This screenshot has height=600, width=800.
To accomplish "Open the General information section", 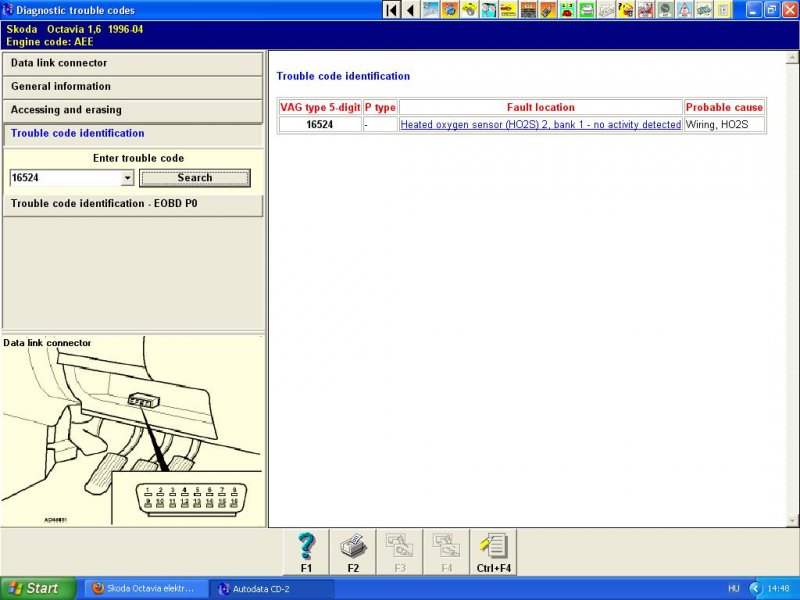I will (133, 87).
